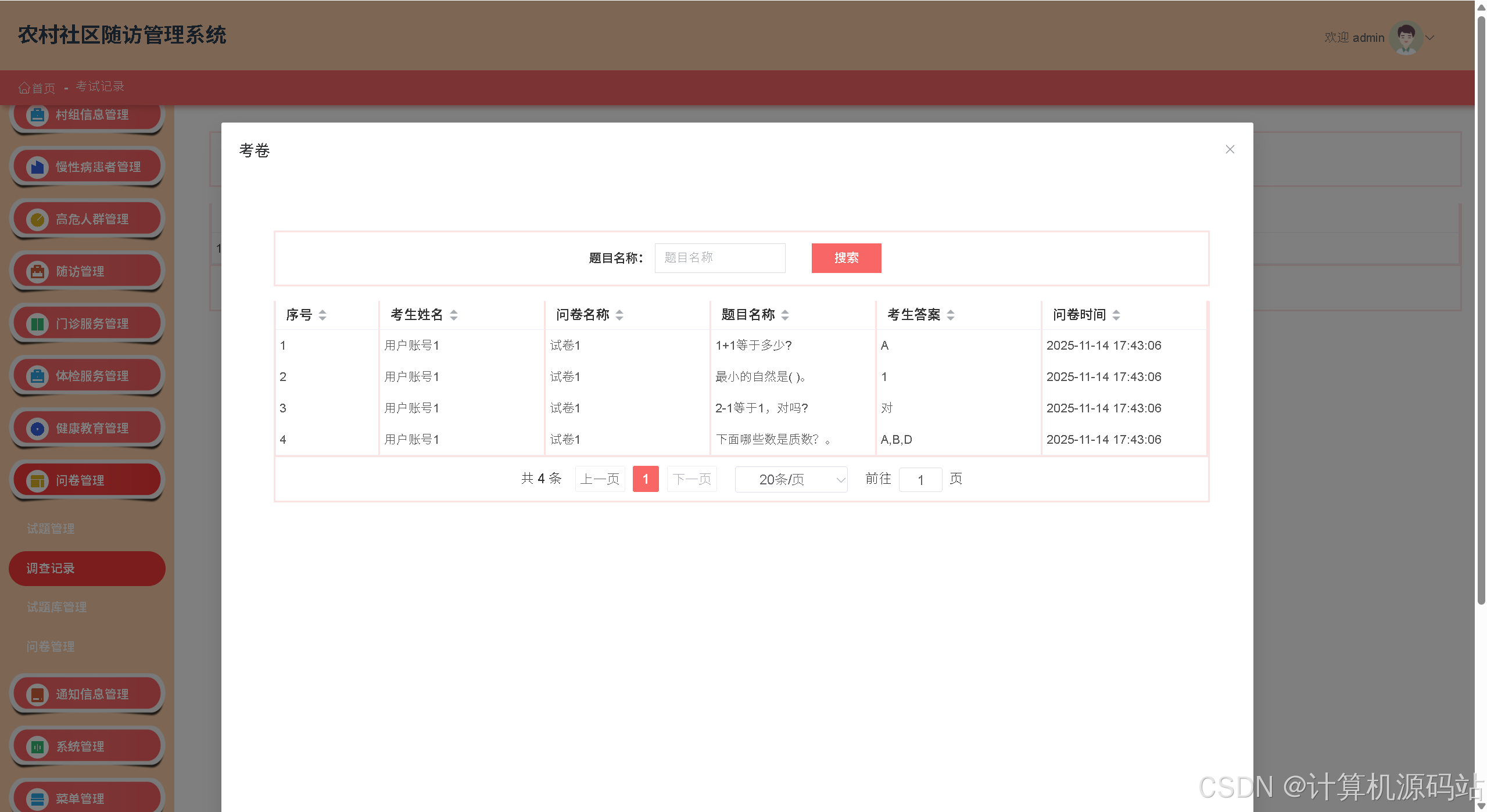This screenshot has height=812, width=1487.
Task: Sort table by 序号 column arrows
Action: pyautogui.click(x=323, y=315)
